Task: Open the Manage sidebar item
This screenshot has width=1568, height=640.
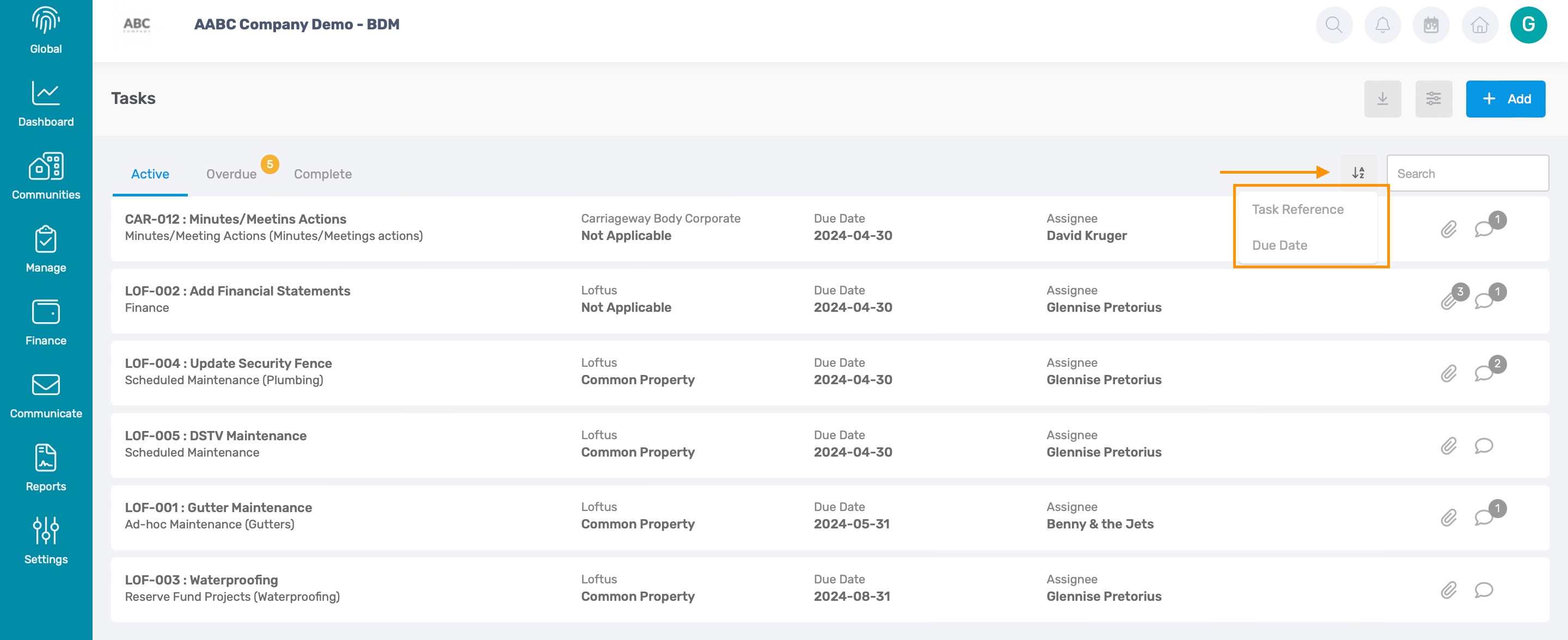Action: coord(46,249)
